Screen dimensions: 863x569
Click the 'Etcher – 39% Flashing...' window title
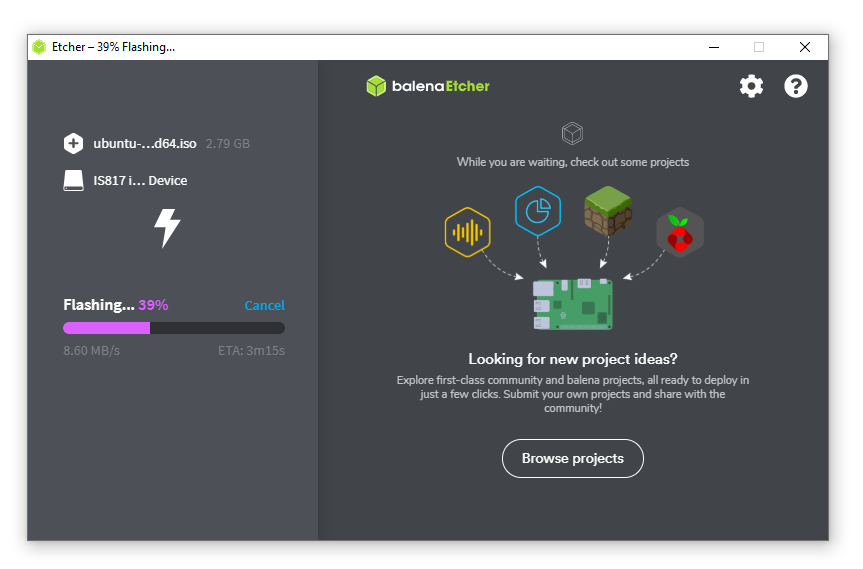pyautogui.click(x=113, y=47)
